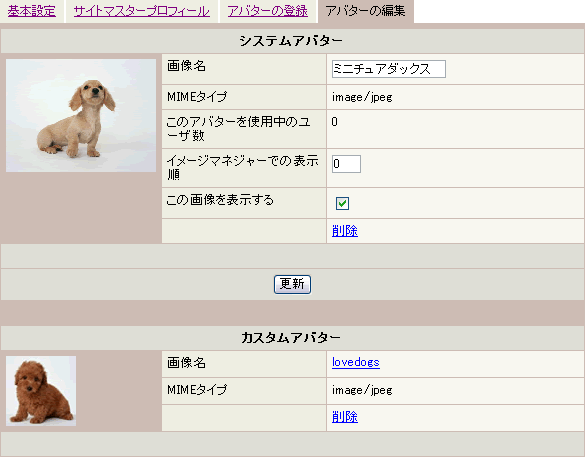This screenshot has width=585, height=457.
Task: Uncheck the この画像を表示する checkbox
Action: 342,203
